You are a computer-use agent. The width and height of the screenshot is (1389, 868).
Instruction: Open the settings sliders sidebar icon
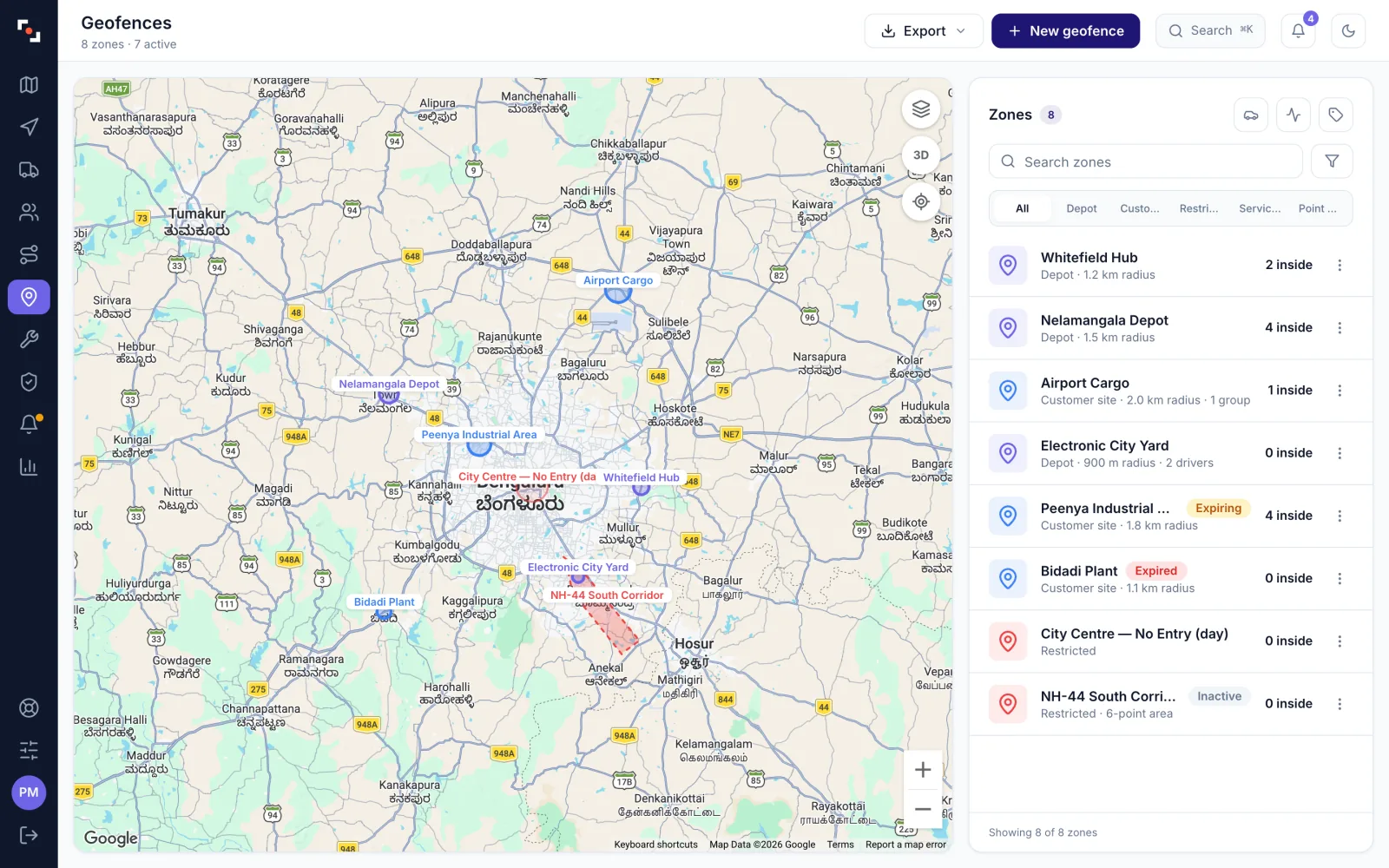29,750
